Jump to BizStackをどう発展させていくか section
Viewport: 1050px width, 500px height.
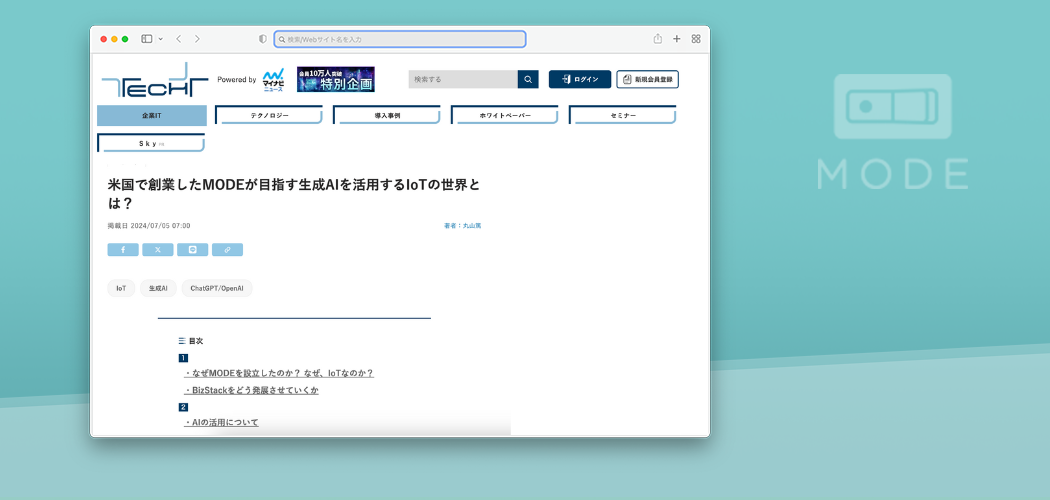point(251,390)
